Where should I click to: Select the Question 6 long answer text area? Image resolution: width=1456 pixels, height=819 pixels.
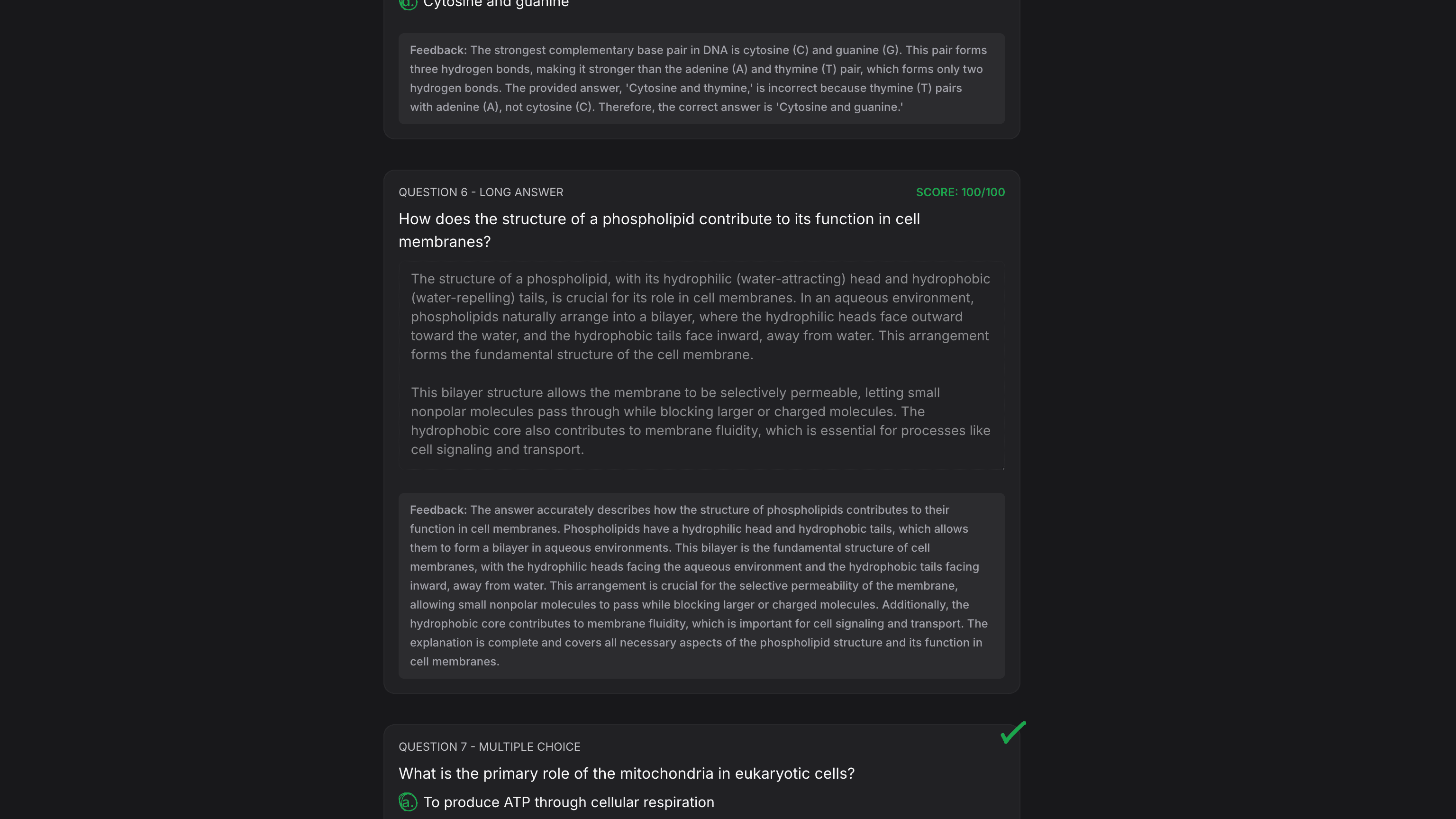(701, 364)
